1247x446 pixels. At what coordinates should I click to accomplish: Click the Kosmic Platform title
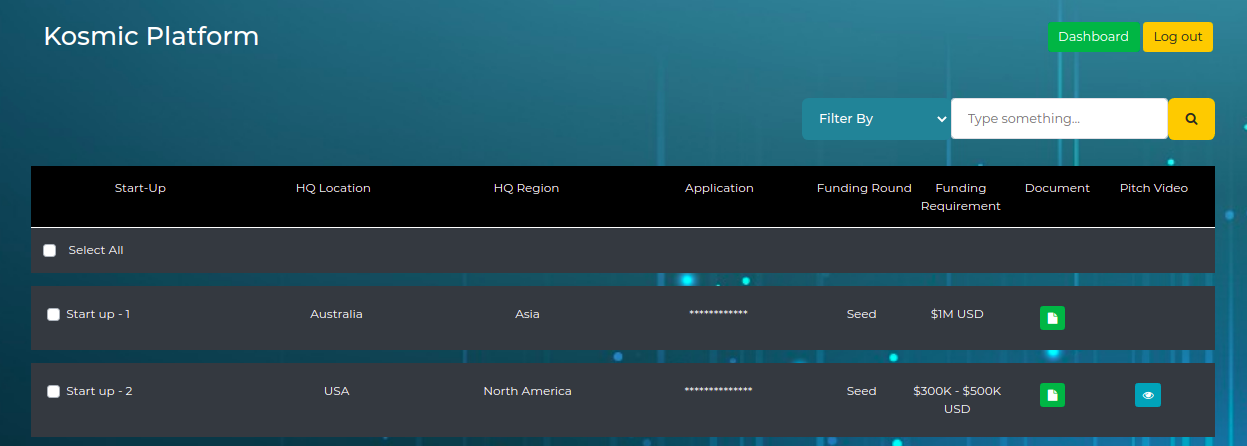[x=151, y=36]
